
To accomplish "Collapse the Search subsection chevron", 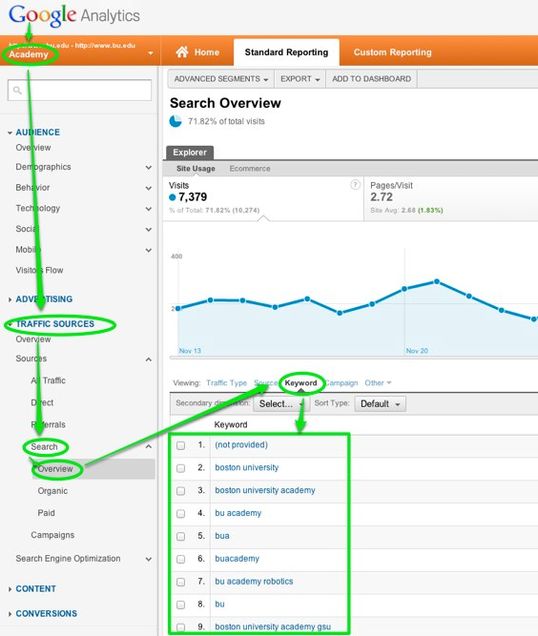I will [x=148, y=446].
